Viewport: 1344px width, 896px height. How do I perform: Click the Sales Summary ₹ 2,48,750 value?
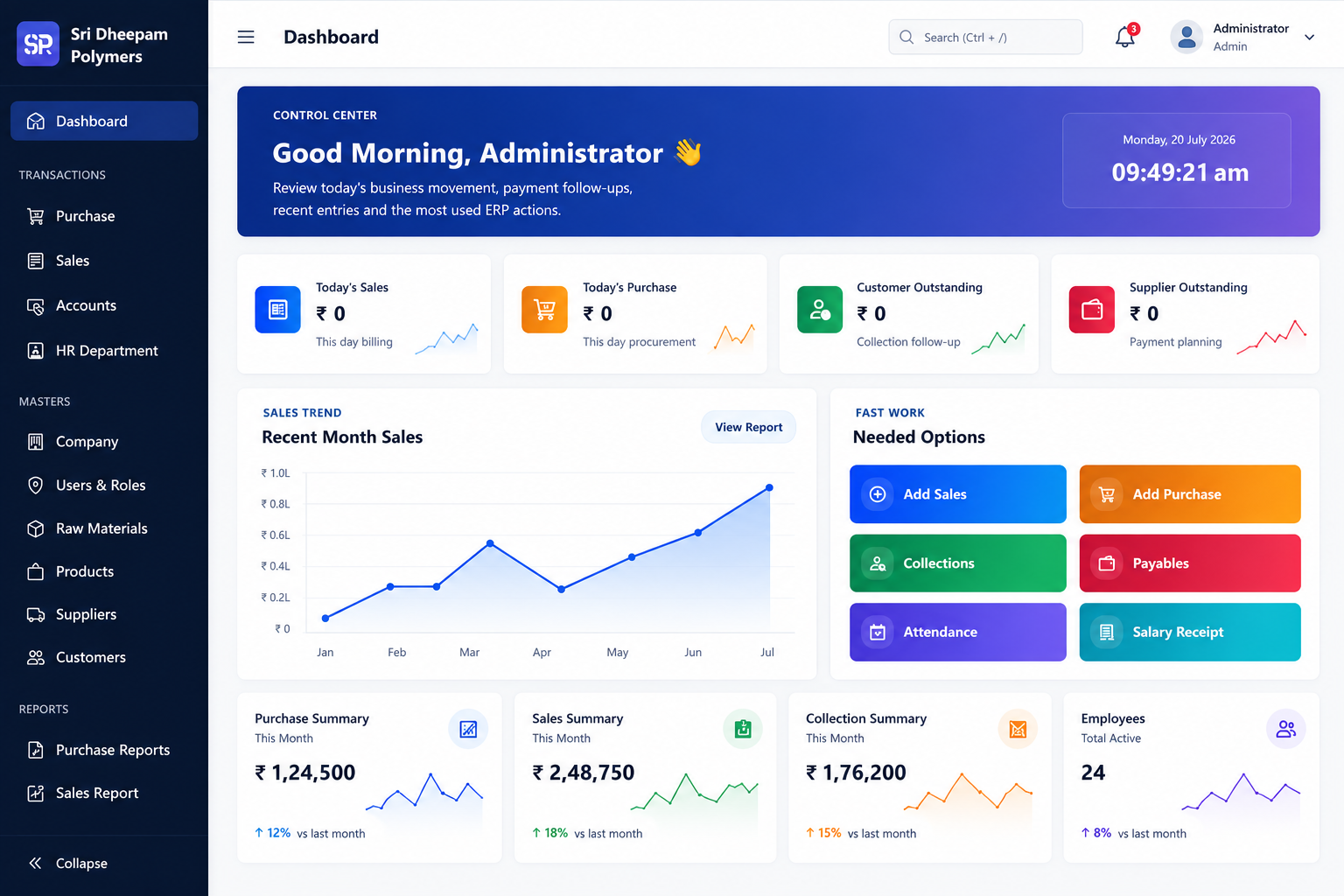click(584, 773)
